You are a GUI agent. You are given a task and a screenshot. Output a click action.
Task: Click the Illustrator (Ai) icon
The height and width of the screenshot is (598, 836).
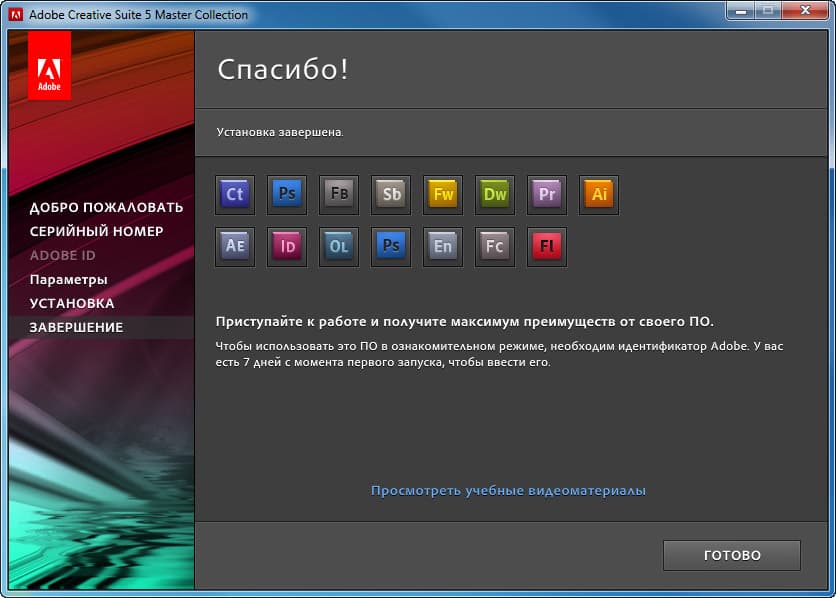pos(599,195)
